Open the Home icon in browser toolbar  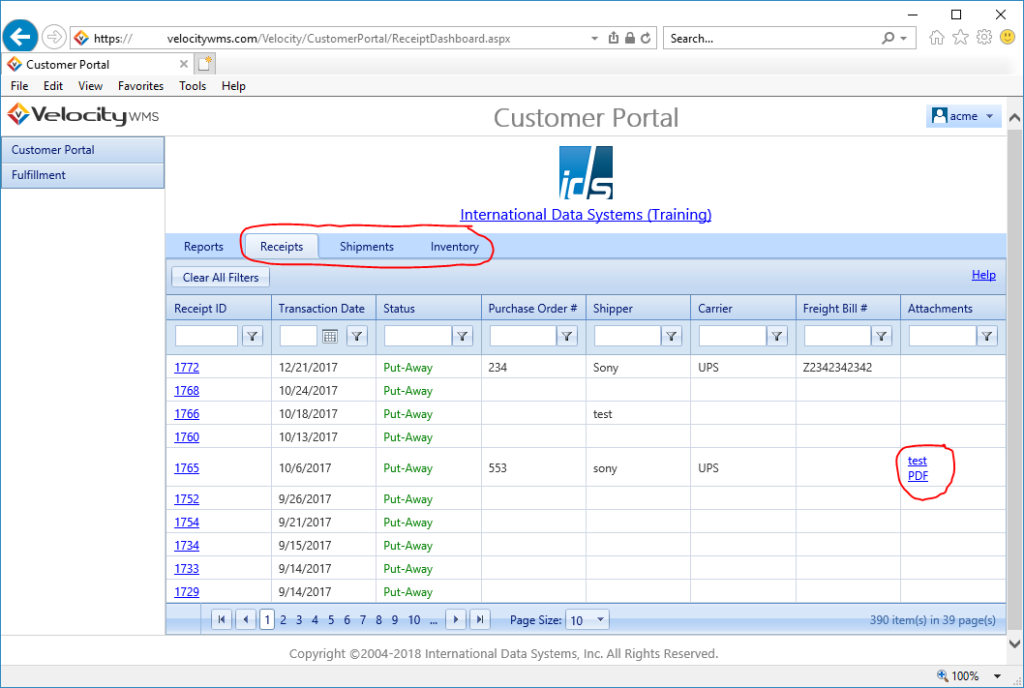click(x=937, y=38)
